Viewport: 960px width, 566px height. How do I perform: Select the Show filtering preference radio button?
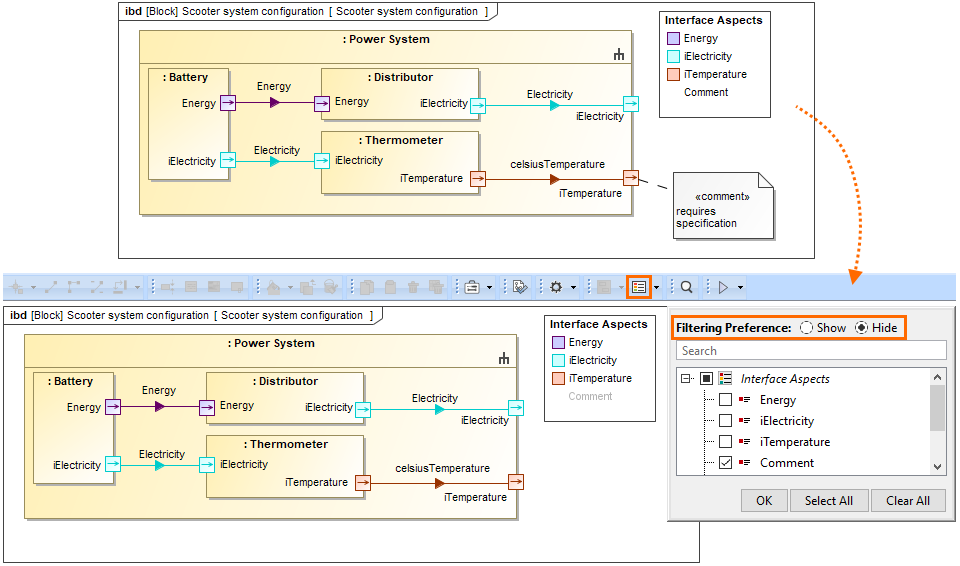[x=806, y=328]
